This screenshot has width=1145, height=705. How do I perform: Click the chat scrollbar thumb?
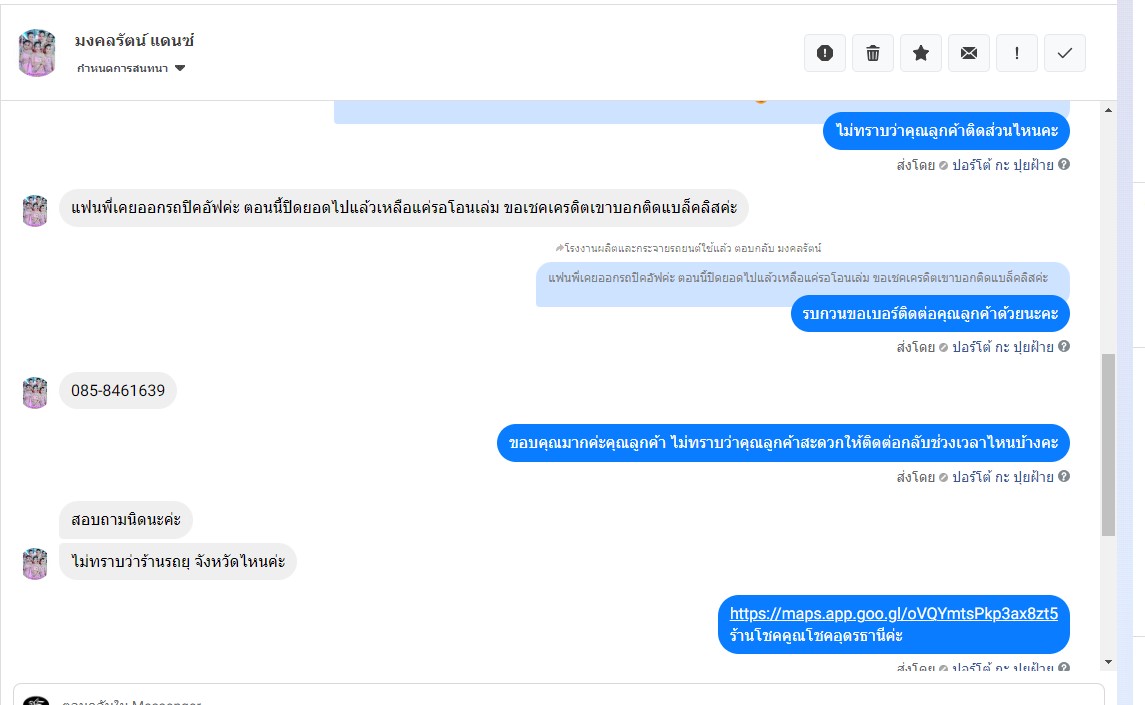[1108, 445]
